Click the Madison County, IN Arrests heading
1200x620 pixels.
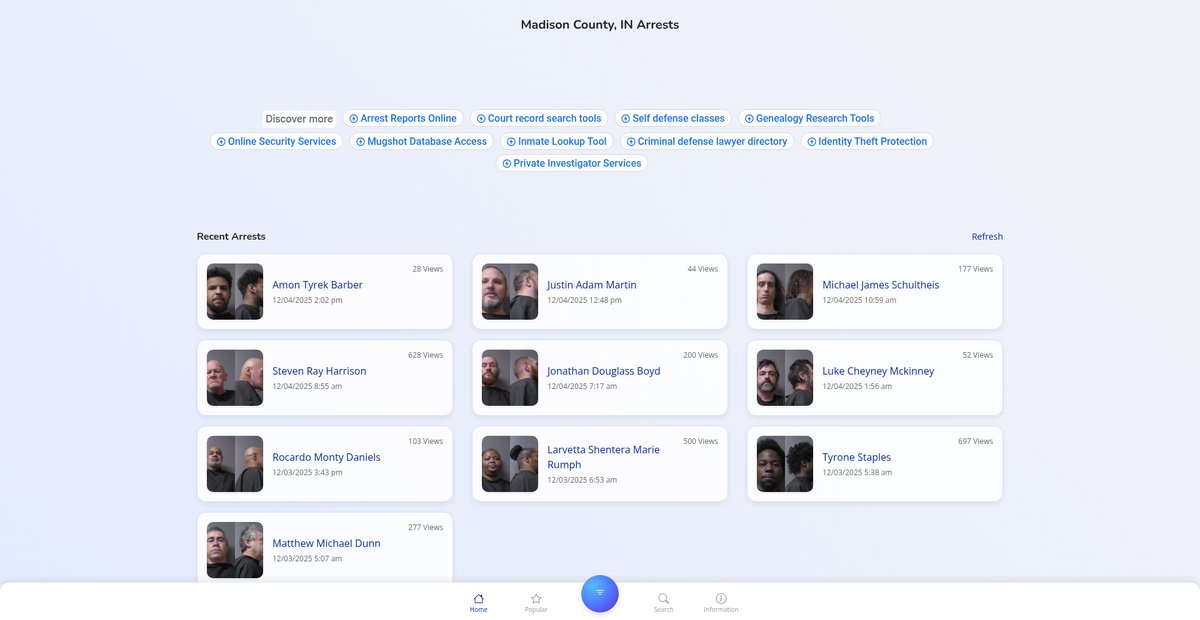pyautogui.click(x=600, y=25)
